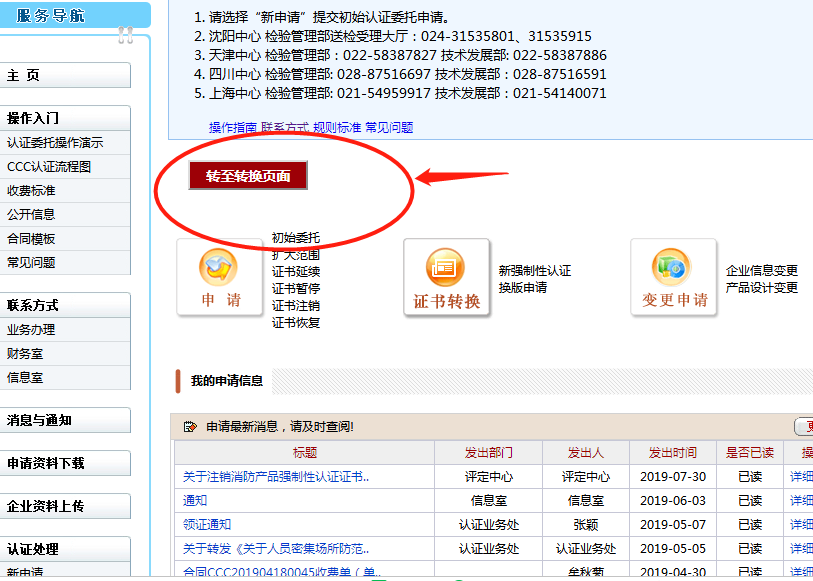This screenshot has width=813, height=581.
Task: Click the notepad icon beside 申请最新消息
Action: [x=190, y=427]
